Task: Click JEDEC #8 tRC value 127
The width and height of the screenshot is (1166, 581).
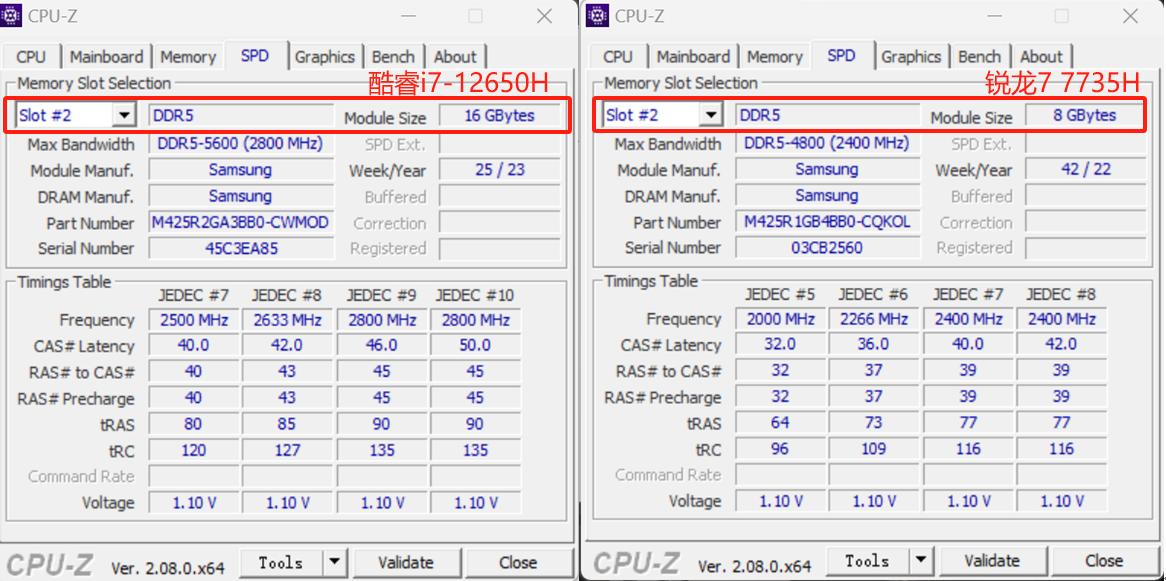Action: [287, 450]
